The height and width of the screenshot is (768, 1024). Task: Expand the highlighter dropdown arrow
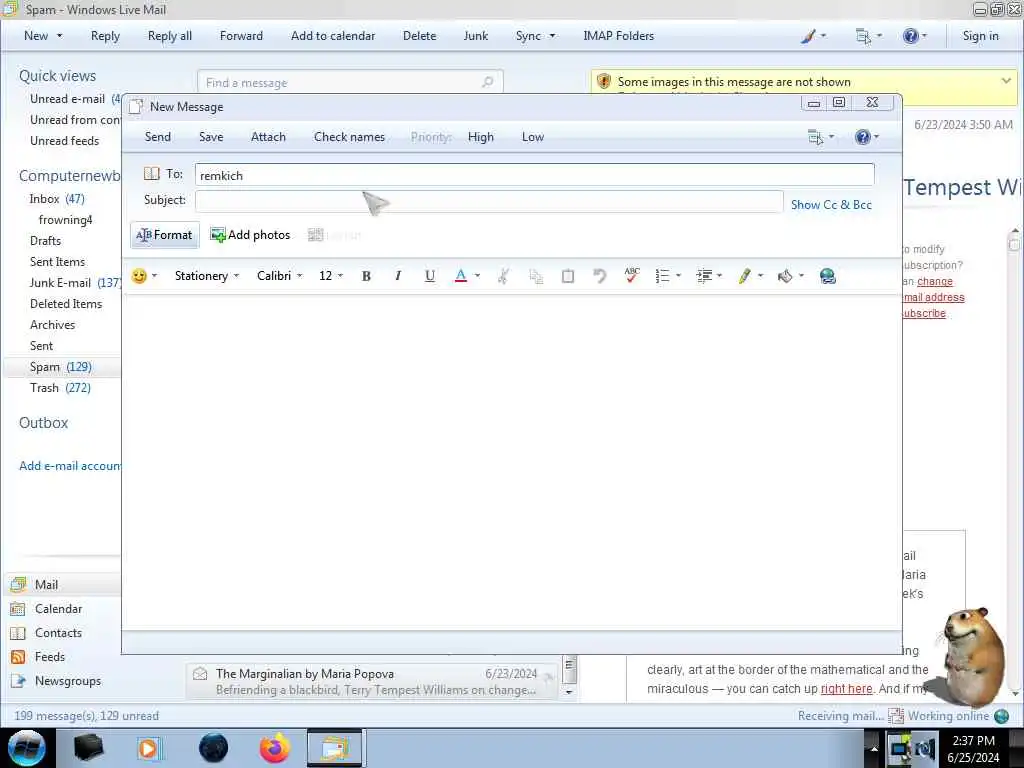click(x=760, y=276)
